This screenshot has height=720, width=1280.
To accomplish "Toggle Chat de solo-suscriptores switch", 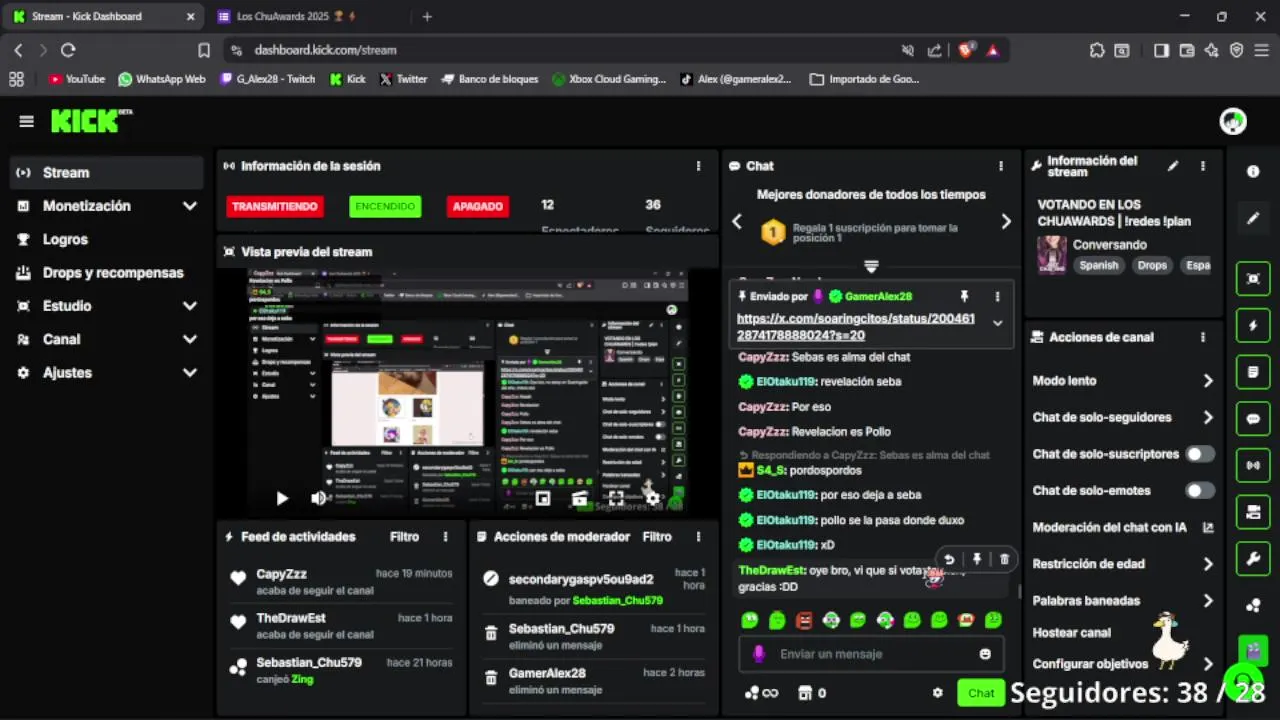I will [1200, 454].
